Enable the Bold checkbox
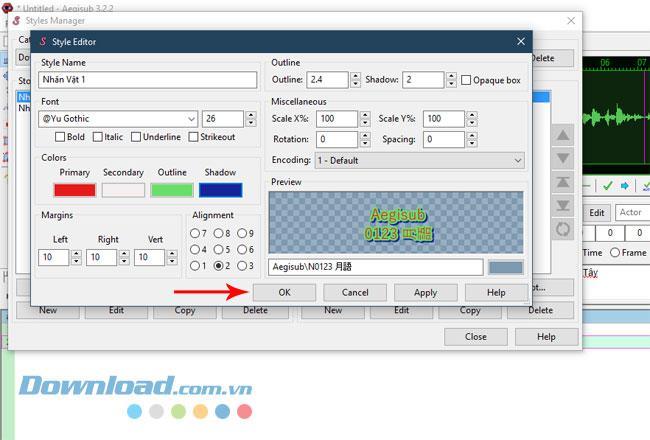This screenshot has height=440, width=650. click(60, 137)
